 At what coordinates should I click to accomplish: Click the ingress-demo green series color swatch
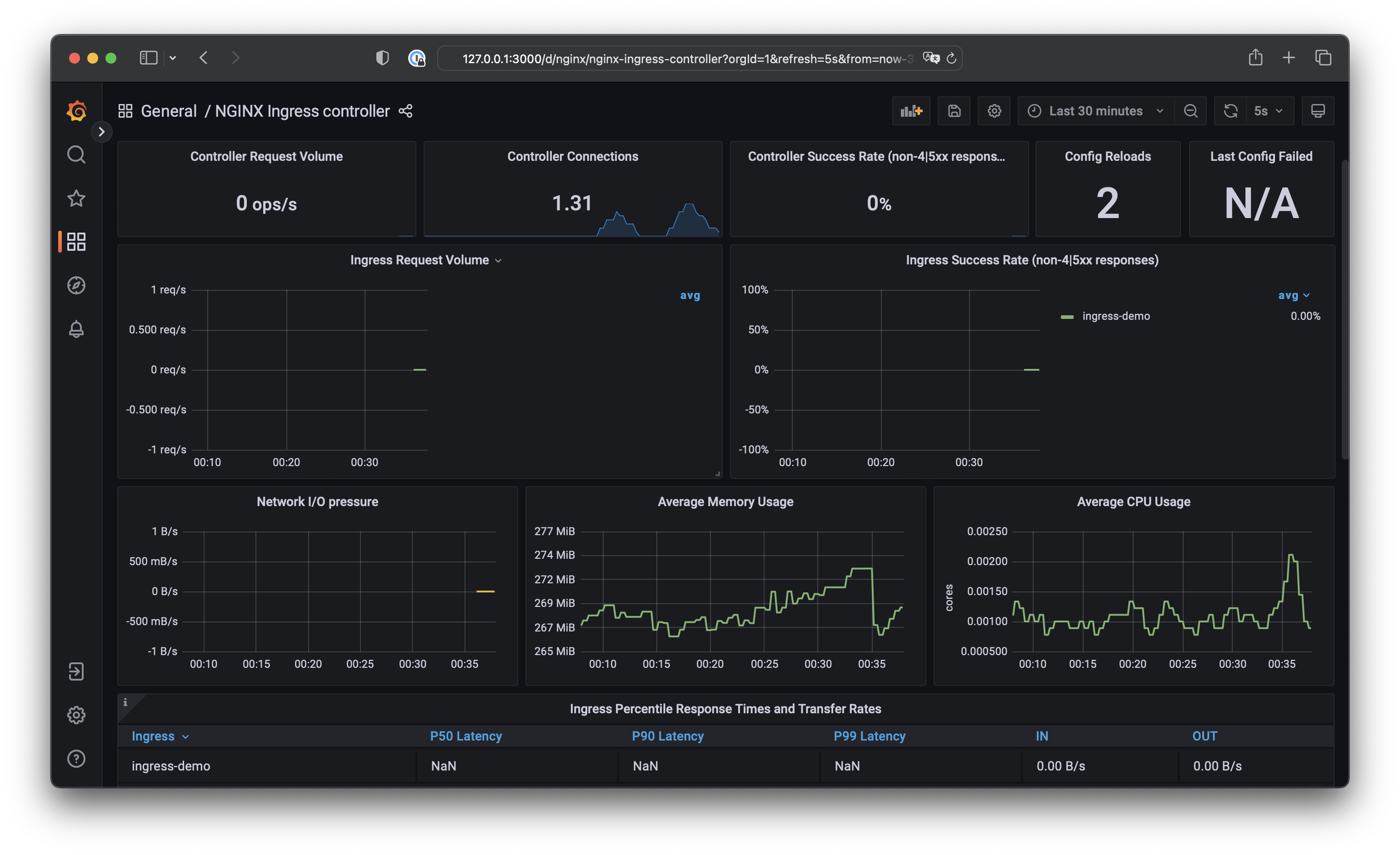1067,317
